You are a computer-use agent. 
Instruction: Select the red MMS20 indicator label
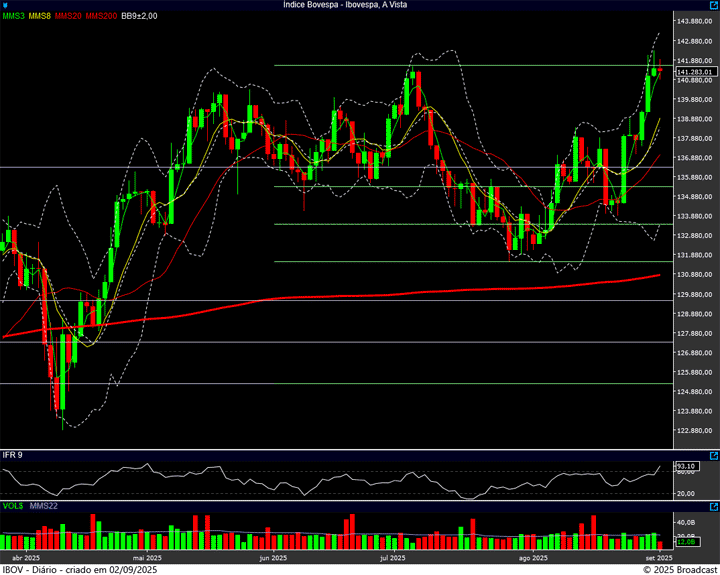point(68,16)
